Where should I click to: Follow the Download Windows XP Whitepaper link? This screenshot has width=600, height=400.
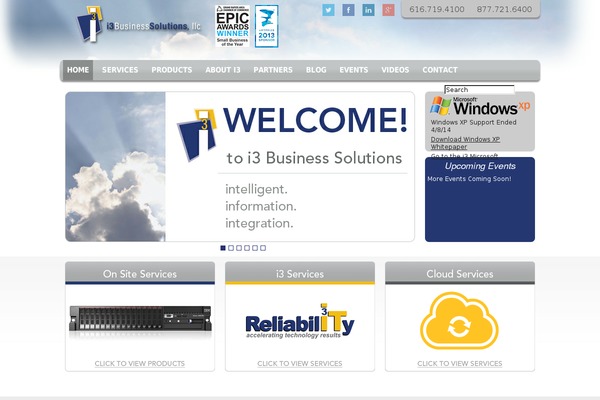465,143
